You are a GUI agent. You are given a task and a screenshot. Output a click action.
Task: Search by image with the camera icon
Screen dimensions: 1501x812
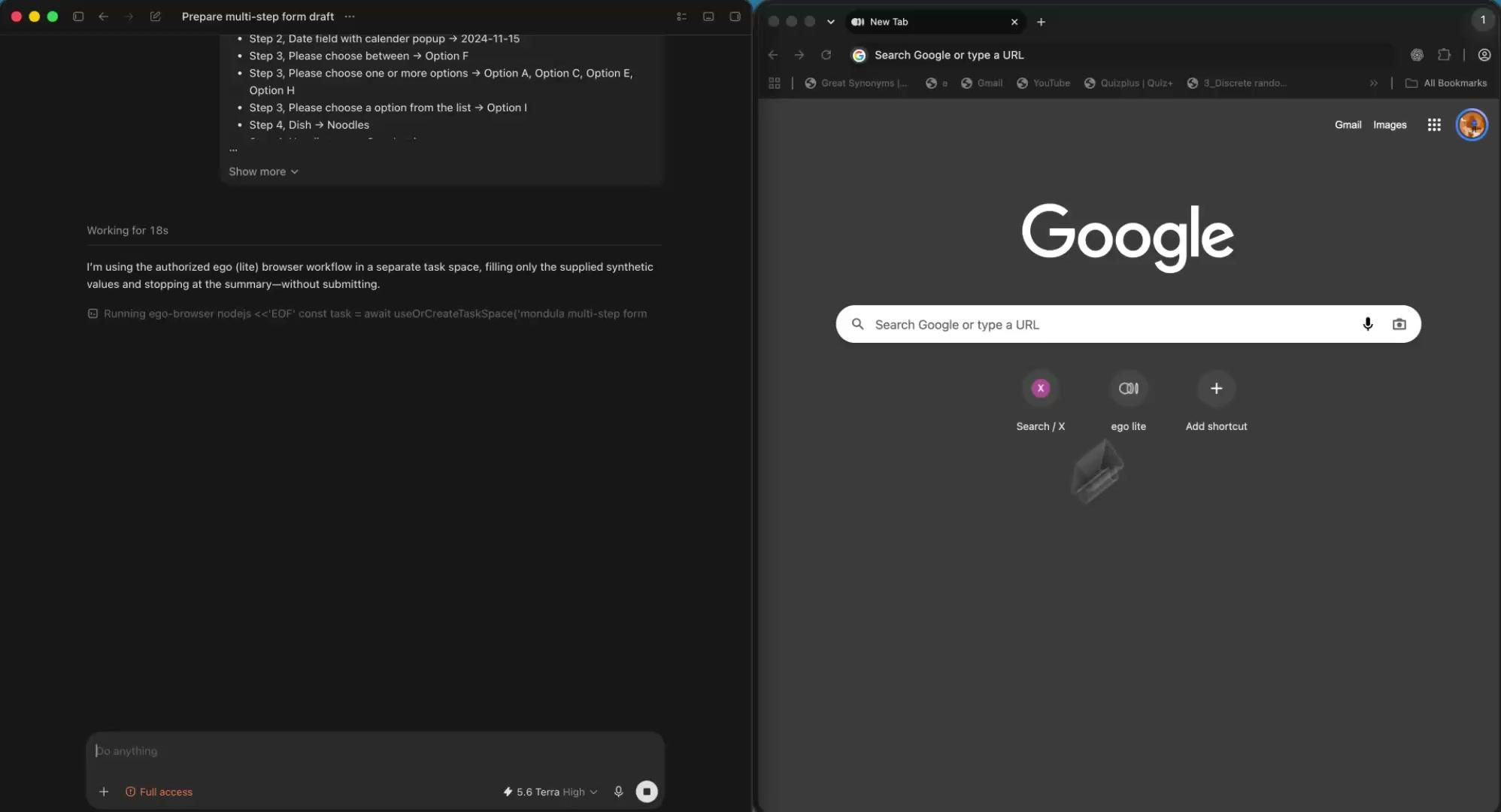click(1399, 324)
